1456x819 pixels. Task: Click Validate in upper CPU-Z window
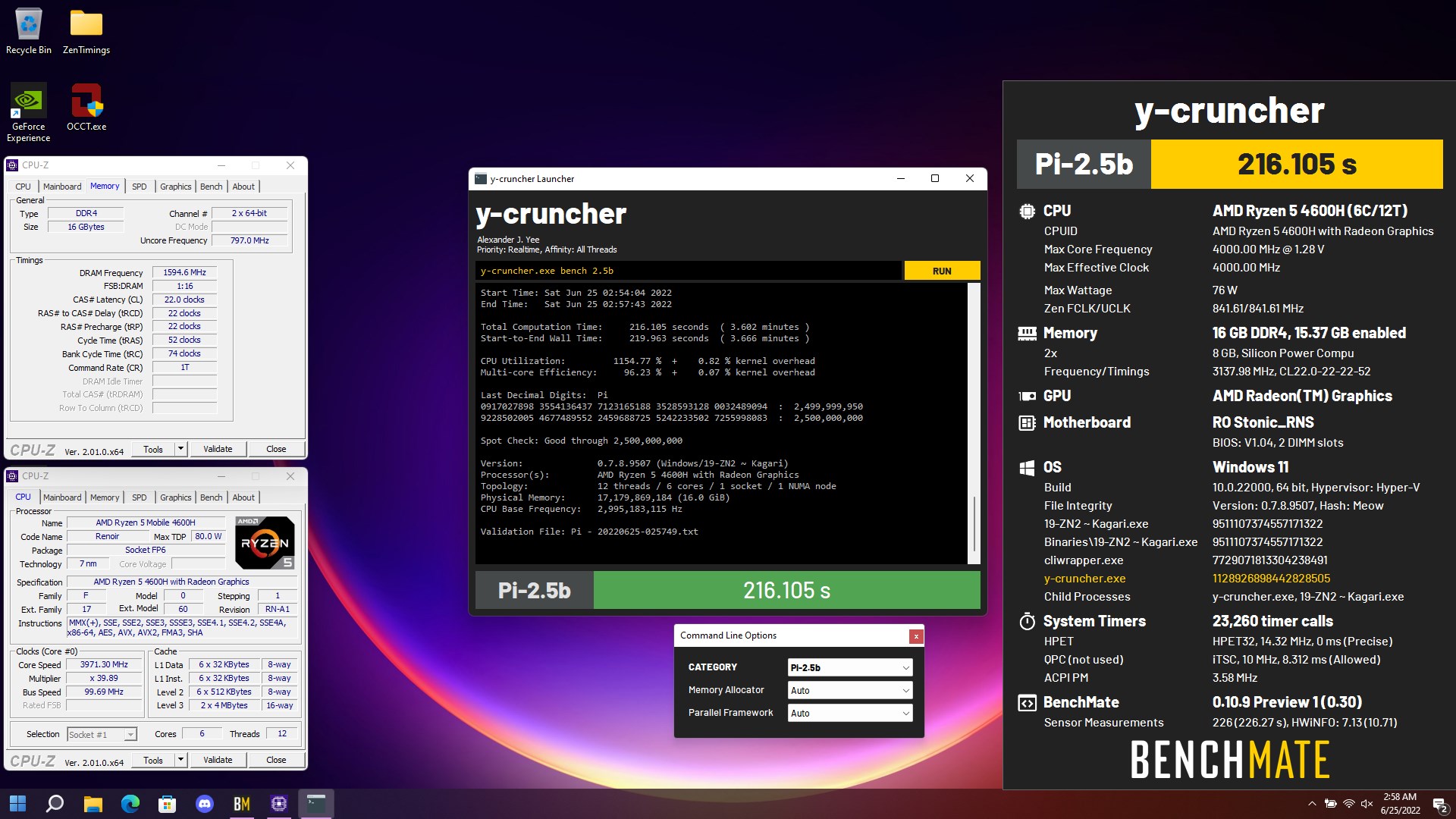[218, 449]
